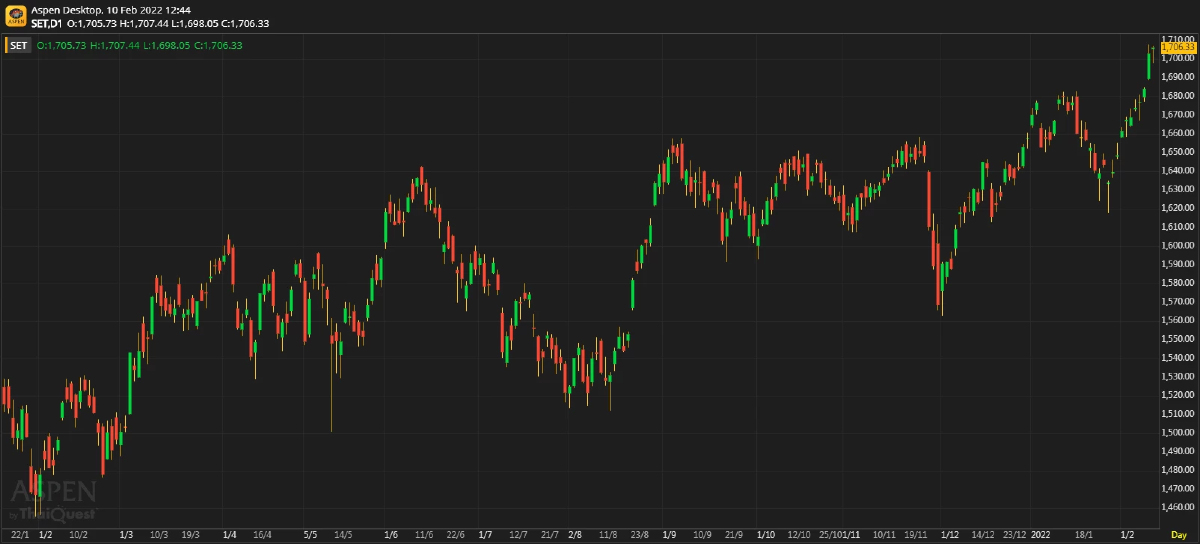Click the 1,540.00 price axis label
The height and width of the screenshot is (544, 1200).
1180,357
